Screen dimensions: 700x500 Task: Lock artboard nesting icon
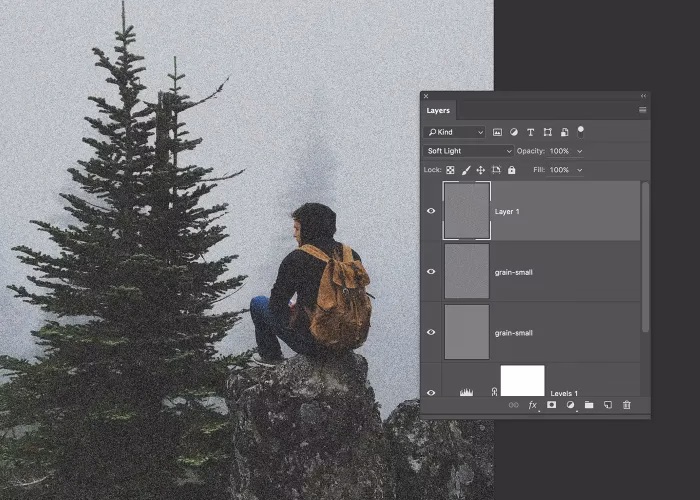point(496,170)
